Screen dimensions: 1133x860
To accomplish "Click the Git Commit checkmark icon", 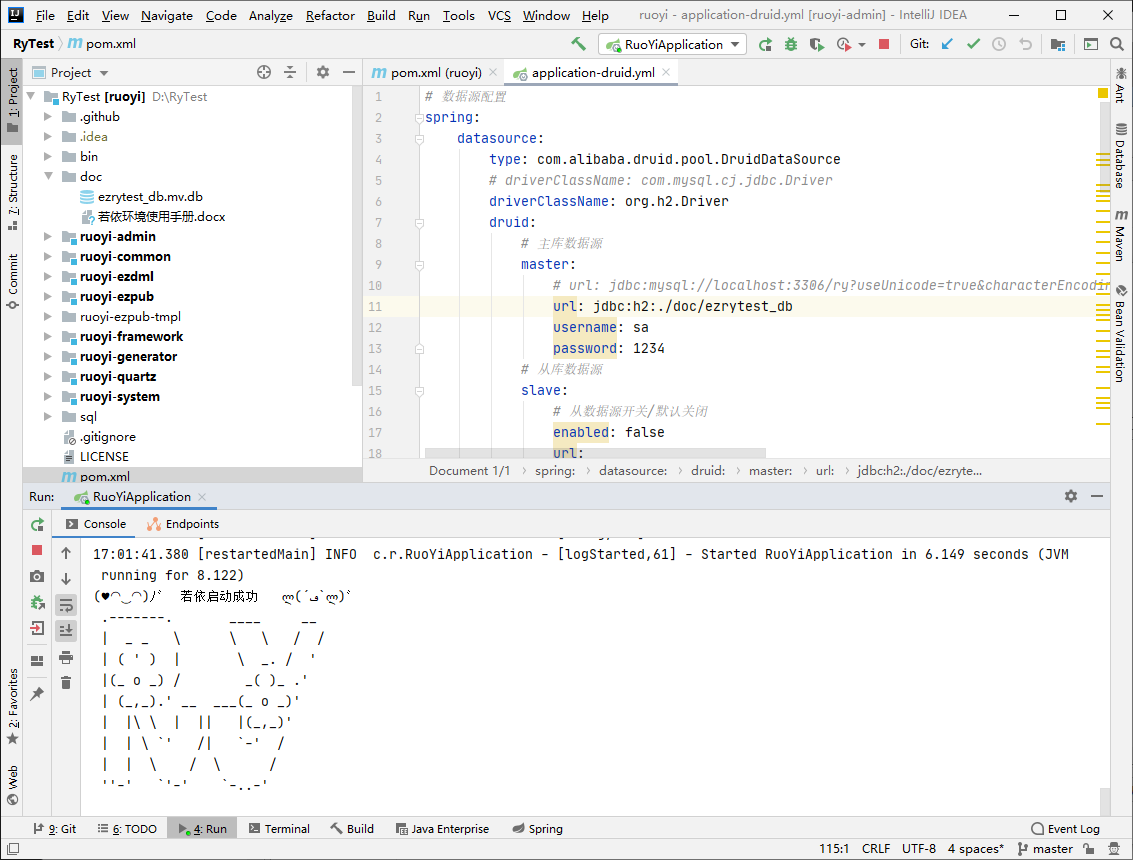I will (973, 44).
